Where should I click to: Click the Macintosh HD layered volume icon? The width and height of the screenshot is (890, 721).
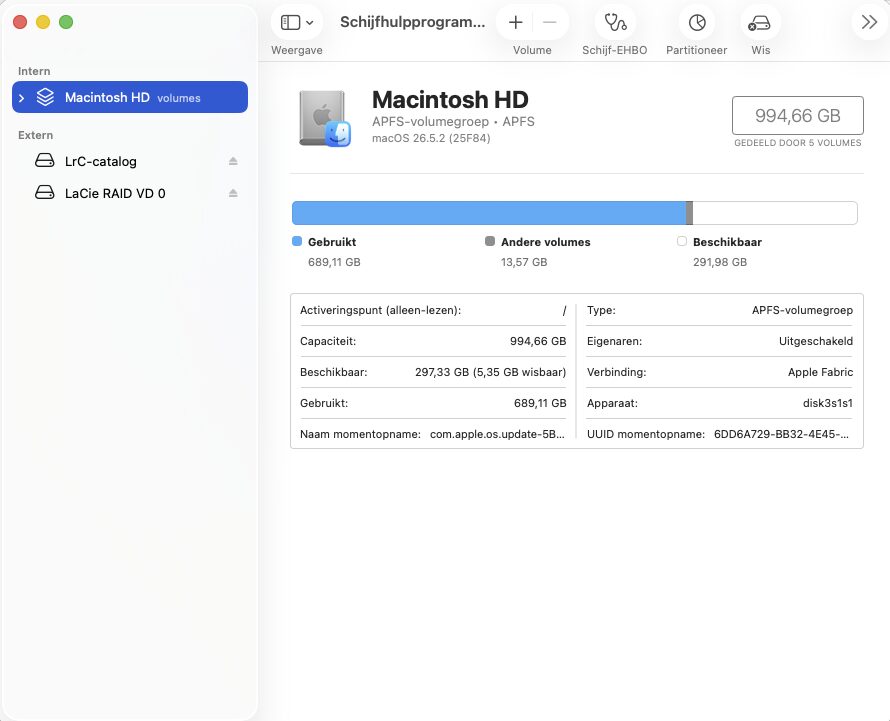click(45, 97)
